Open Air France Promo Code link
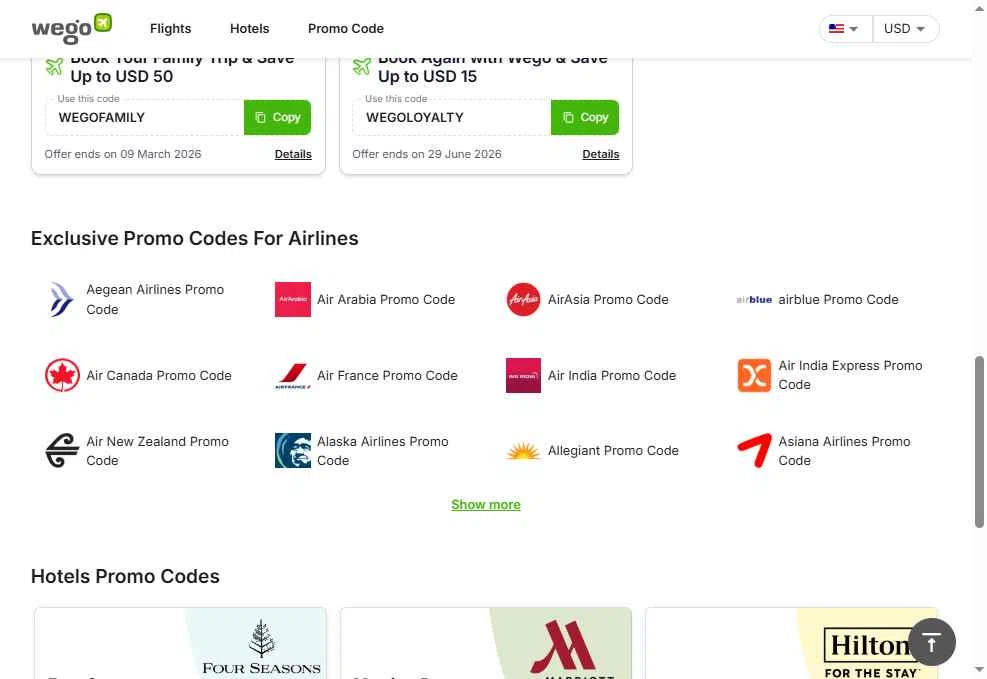The image size is (987, 679). 387,375
